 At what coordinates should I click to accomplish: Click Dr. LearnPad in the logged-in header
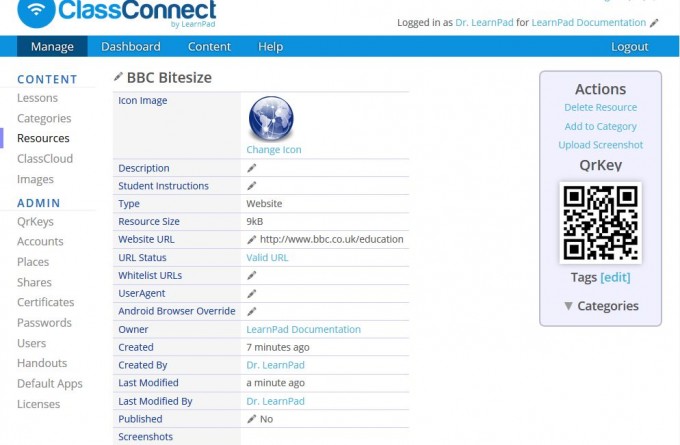tap(484, 23)
